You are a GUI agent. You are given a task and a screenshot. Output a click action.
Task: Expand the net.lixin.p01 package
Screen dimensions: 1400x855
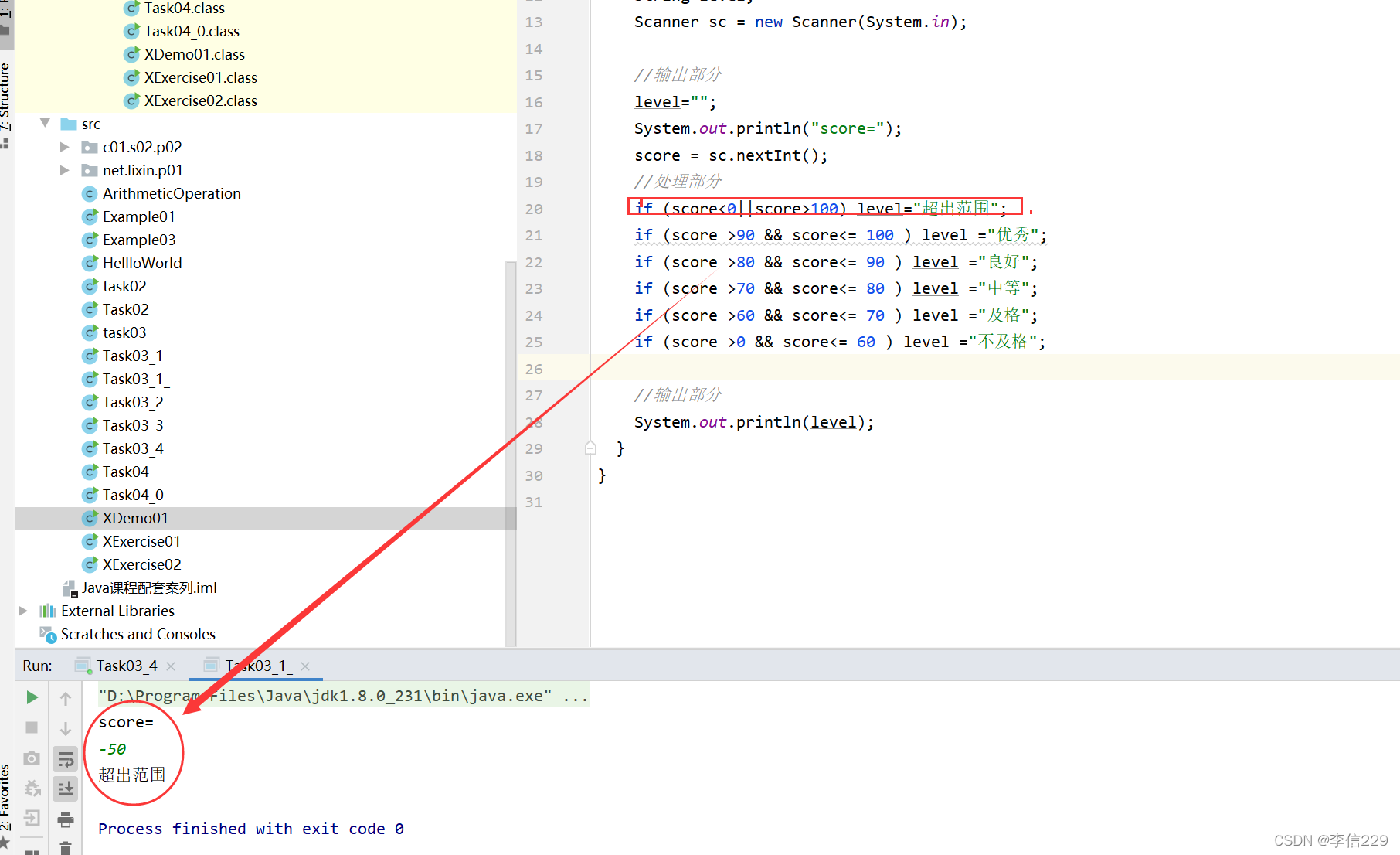[x=65, y=170]
